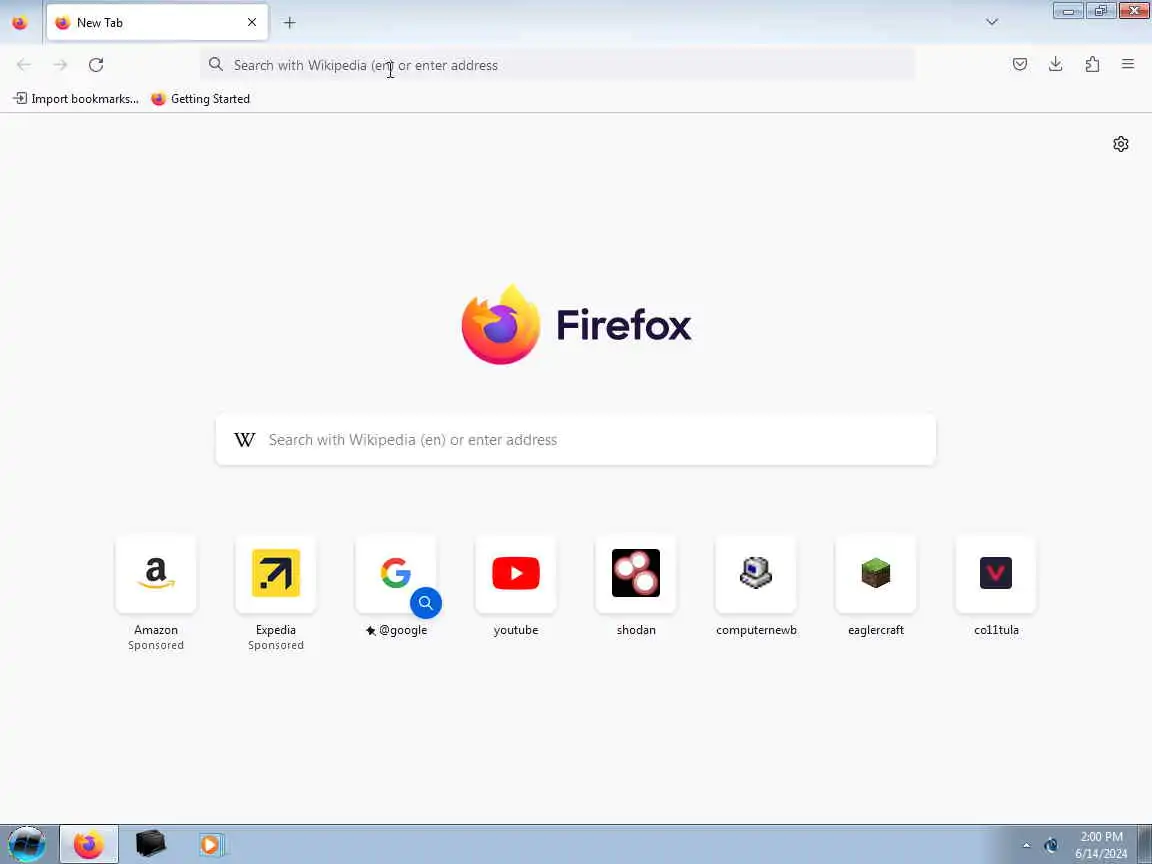Open Save to Pocket button
The image size is (1152, 864).
1020,64
